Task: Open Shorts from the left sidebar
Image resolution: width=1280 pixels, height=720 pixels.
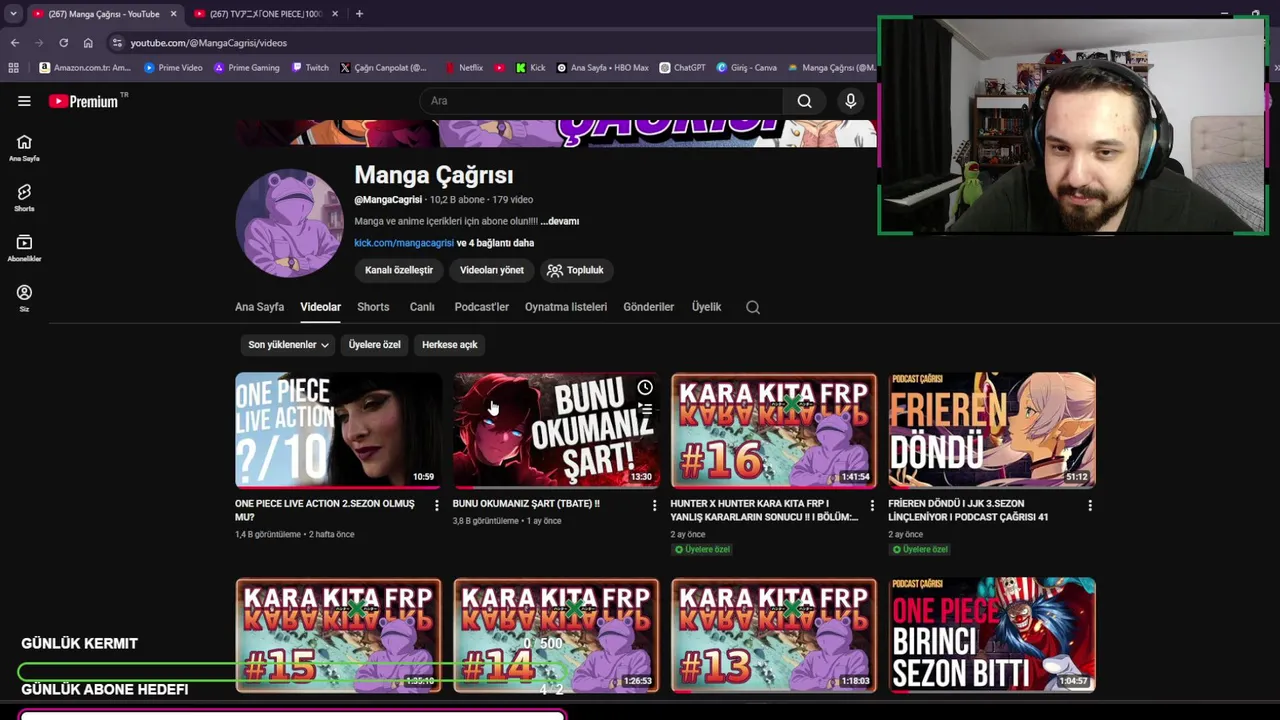Action: tap(24, 197)
